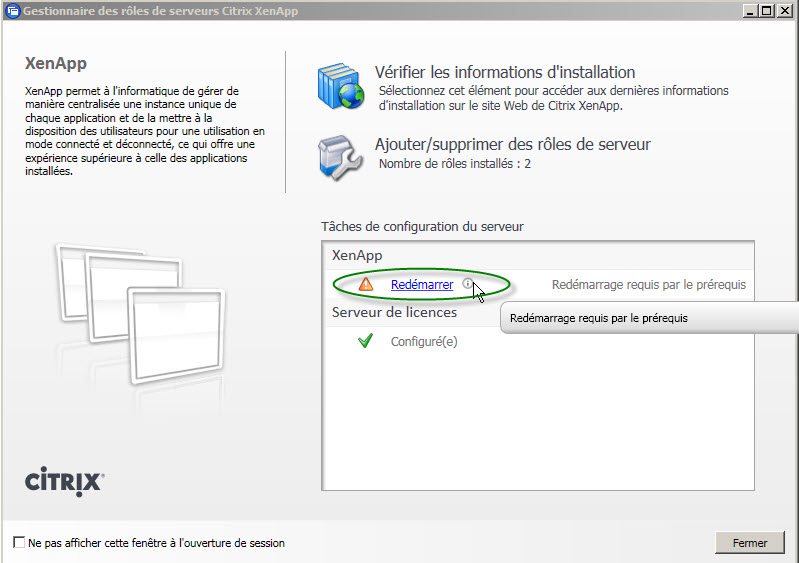Open Vérifier les informations d'installation

pos(505,72)
